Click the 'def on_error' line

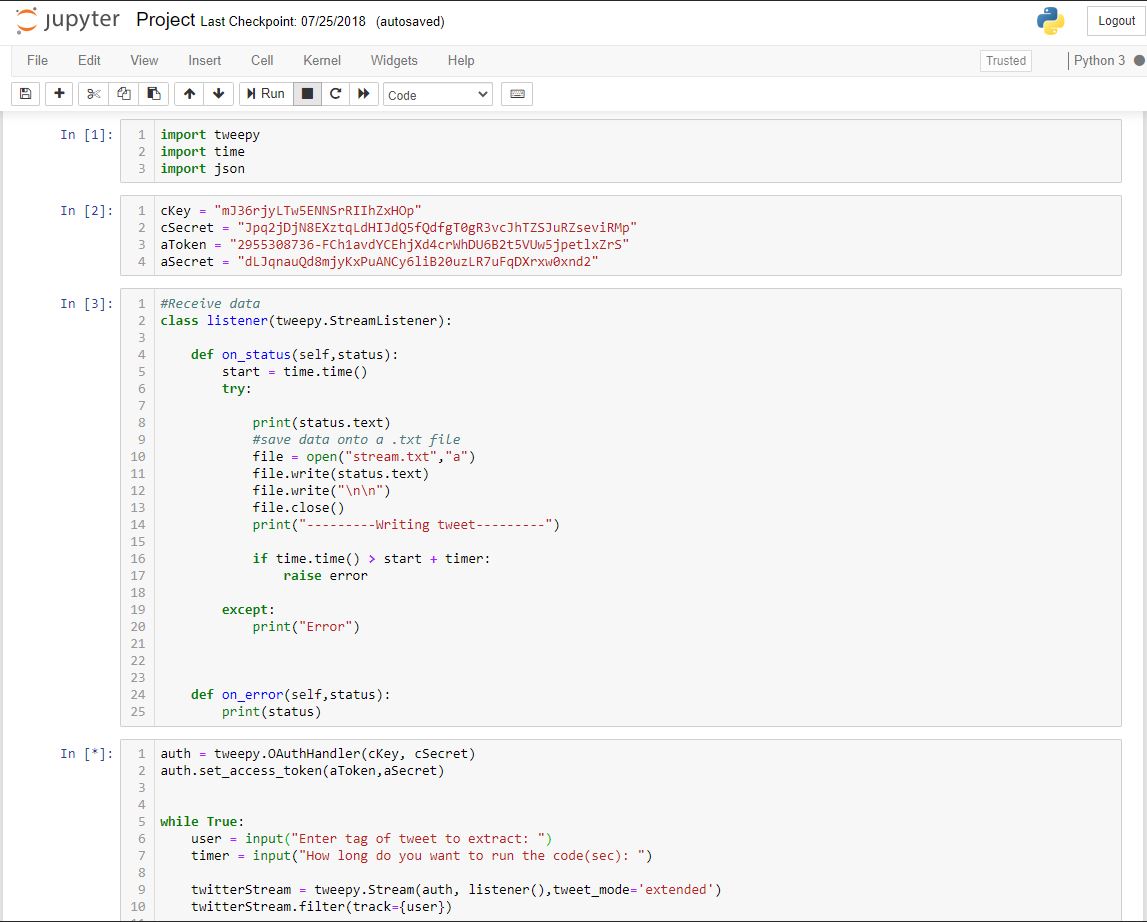click(290, 694)
